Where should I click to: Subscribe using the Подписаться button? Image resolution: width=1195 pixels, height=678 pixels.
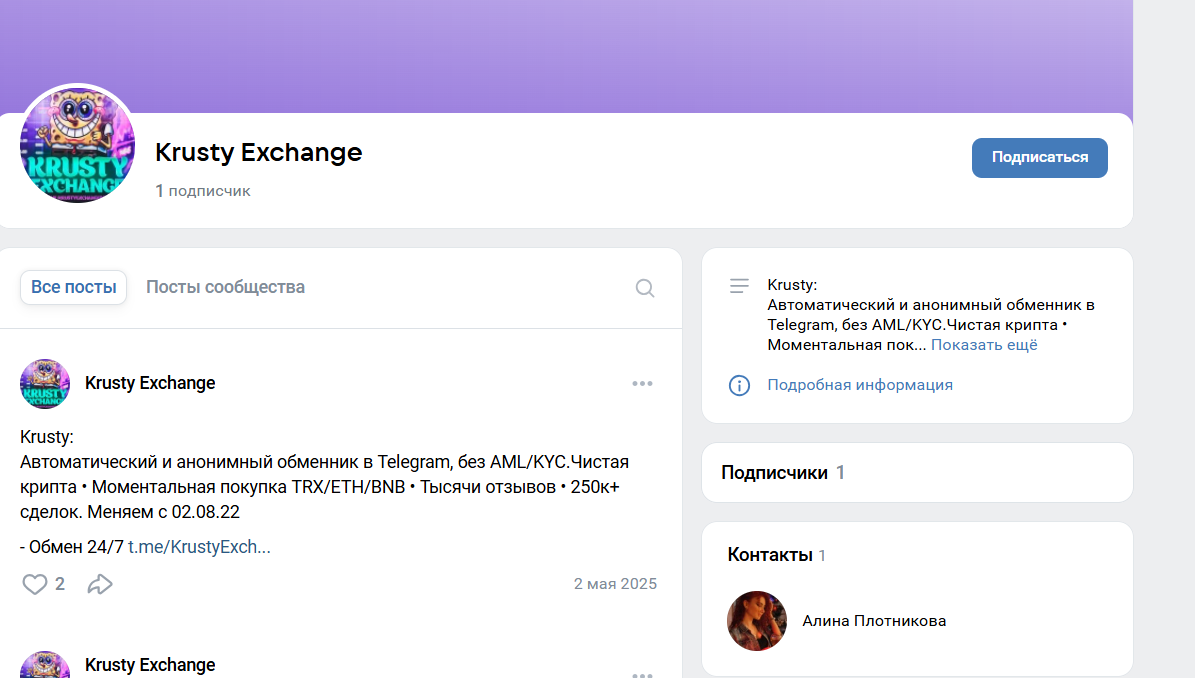pyautogui.click(x=1039, y=158)
